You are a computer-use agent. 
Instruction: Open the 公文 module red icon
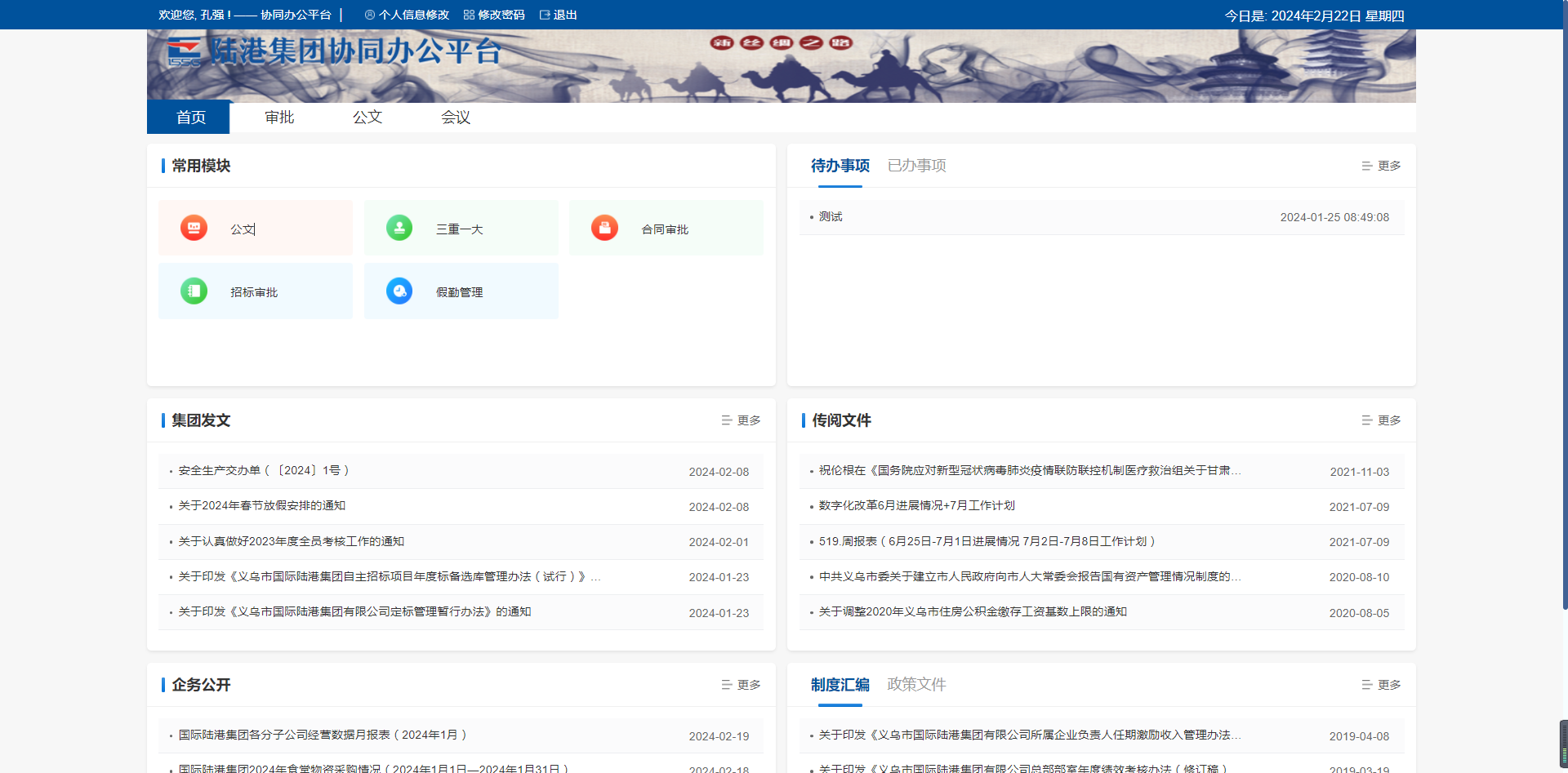[194, 228]
